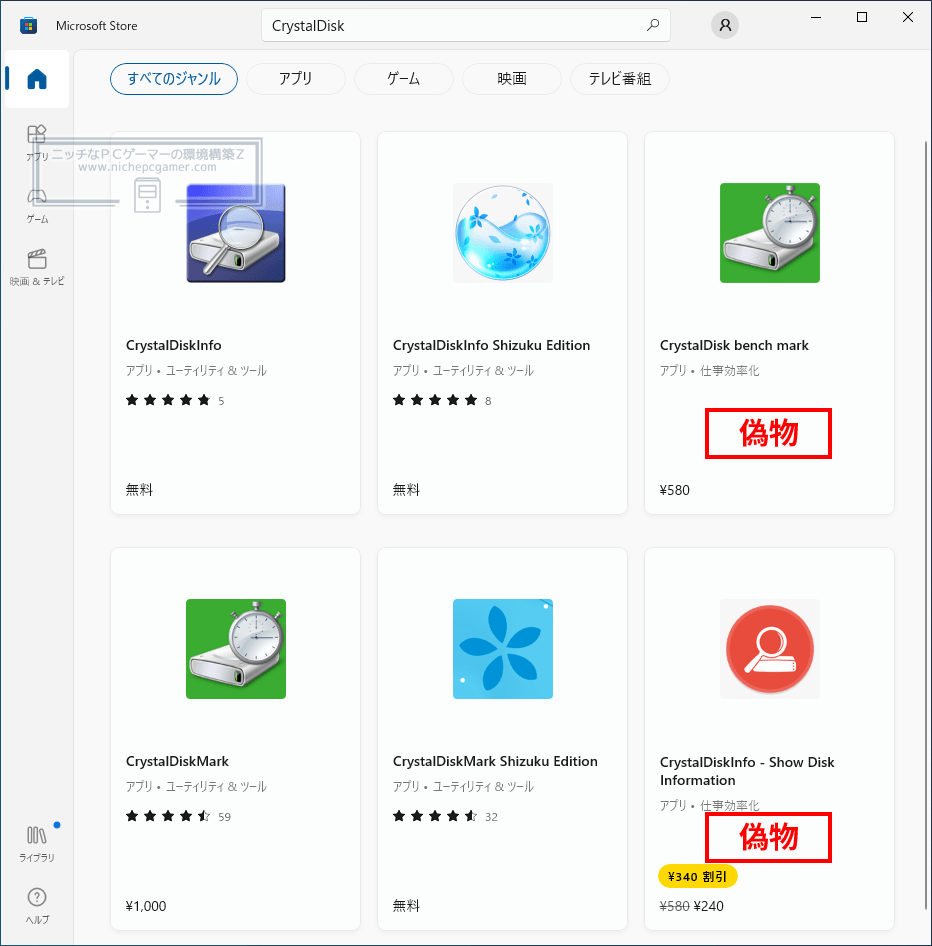Click the search magnifier icon
932x946 pixels.
pos(653,25)
